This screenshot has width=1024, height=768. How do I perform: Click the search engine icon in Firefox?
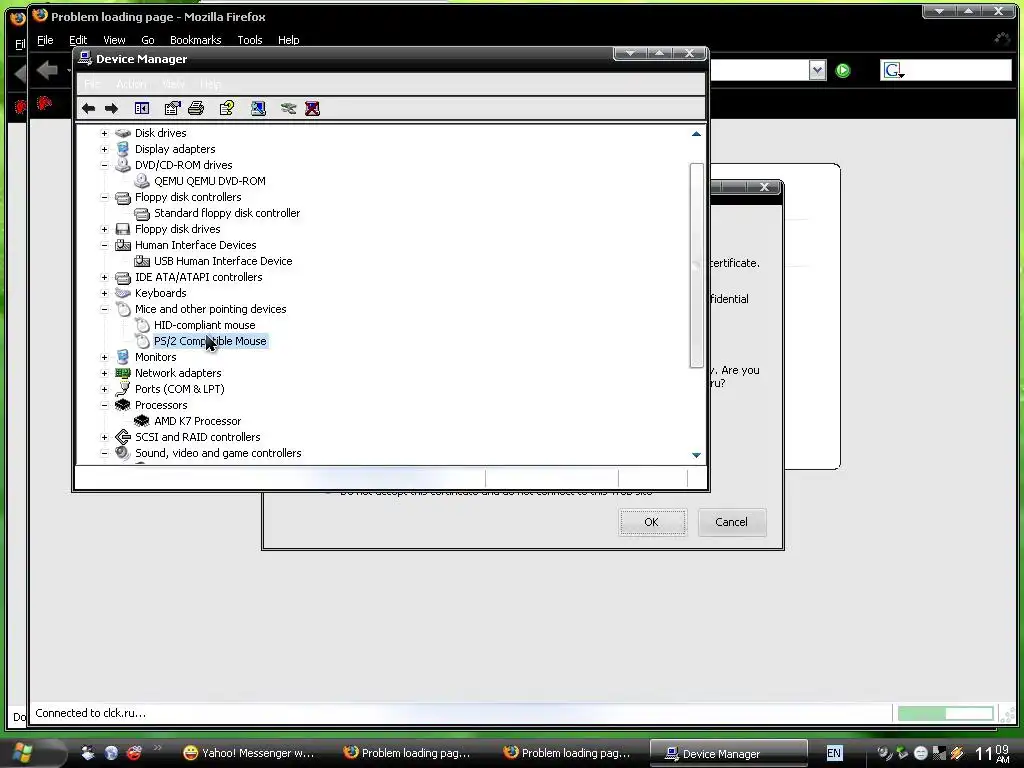pos(893,70)
